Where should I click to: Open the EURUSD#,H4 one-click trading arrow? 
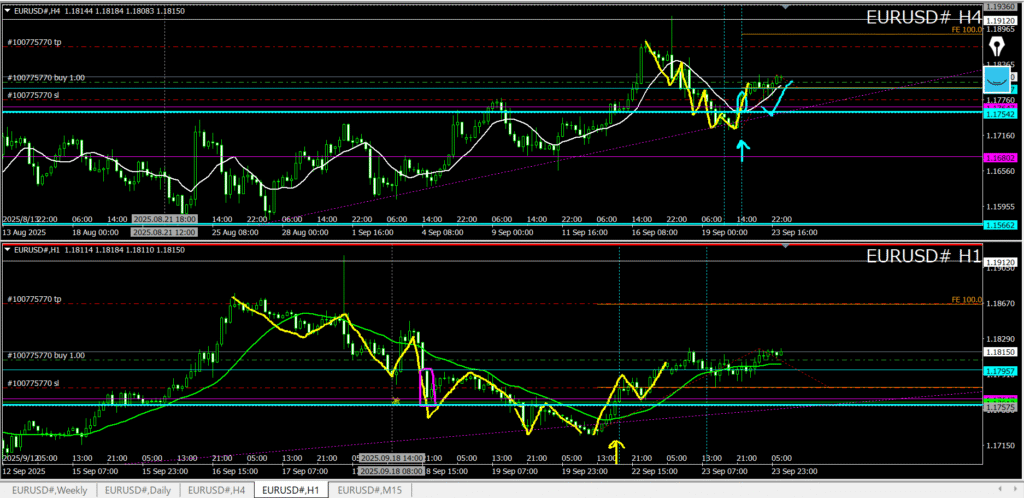click(7, 11)
